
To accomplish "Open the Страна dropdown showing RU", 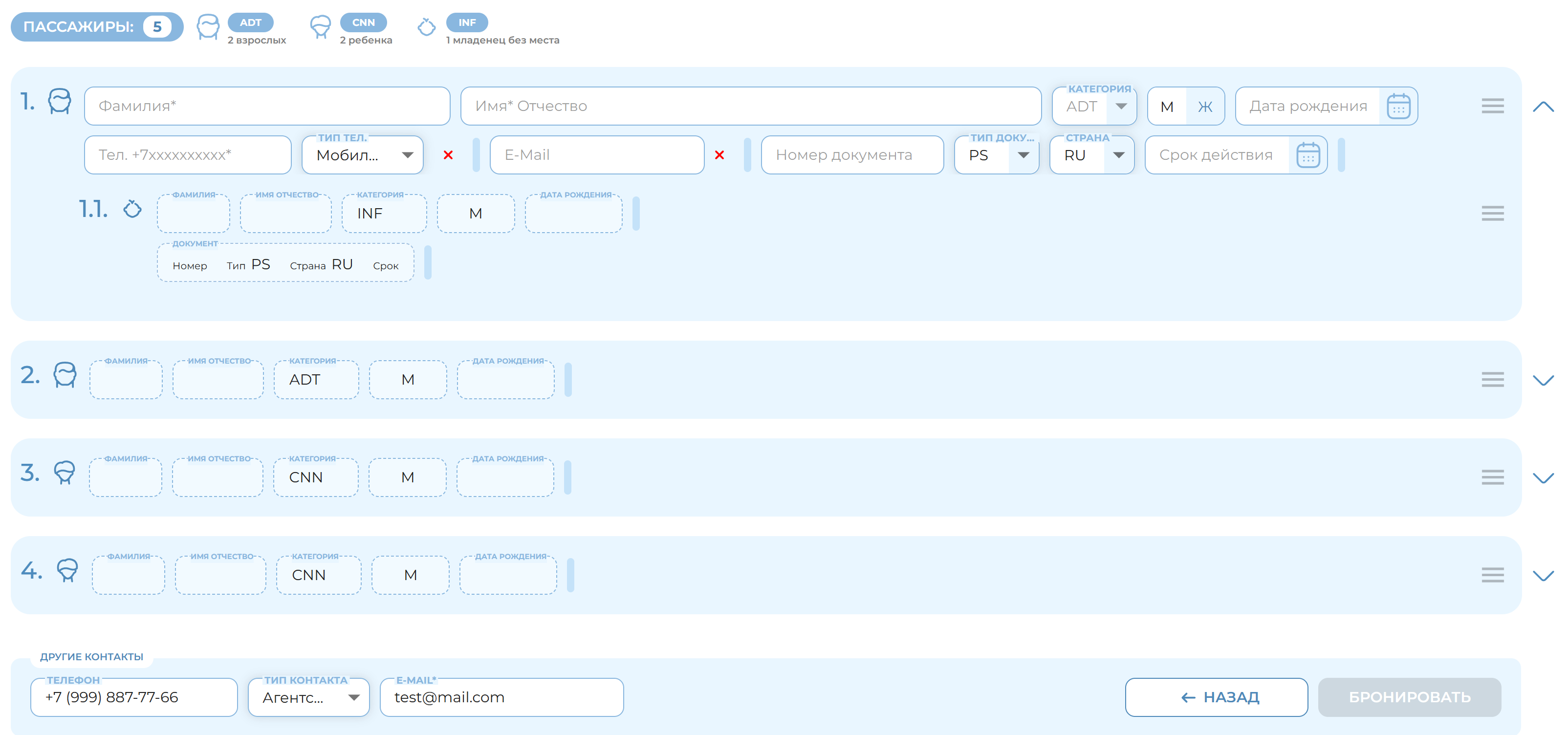I will 1119,155.
